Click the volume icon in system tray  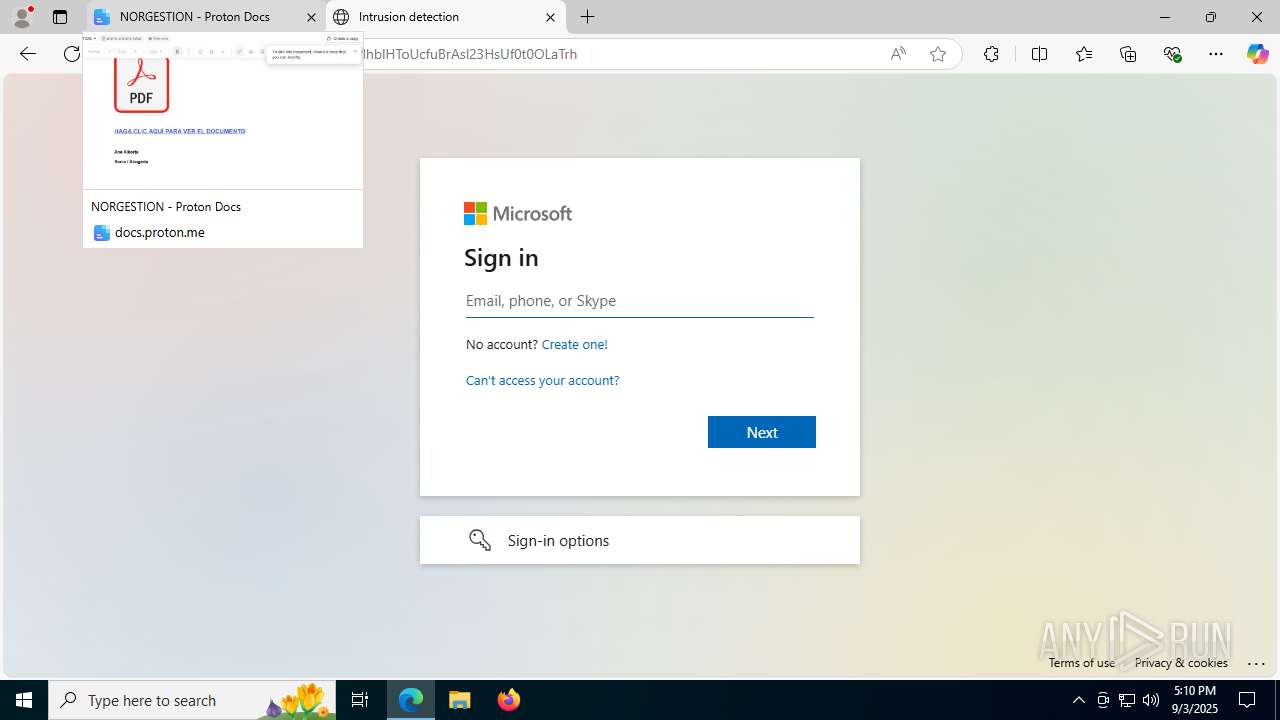tap(1151, 700)
